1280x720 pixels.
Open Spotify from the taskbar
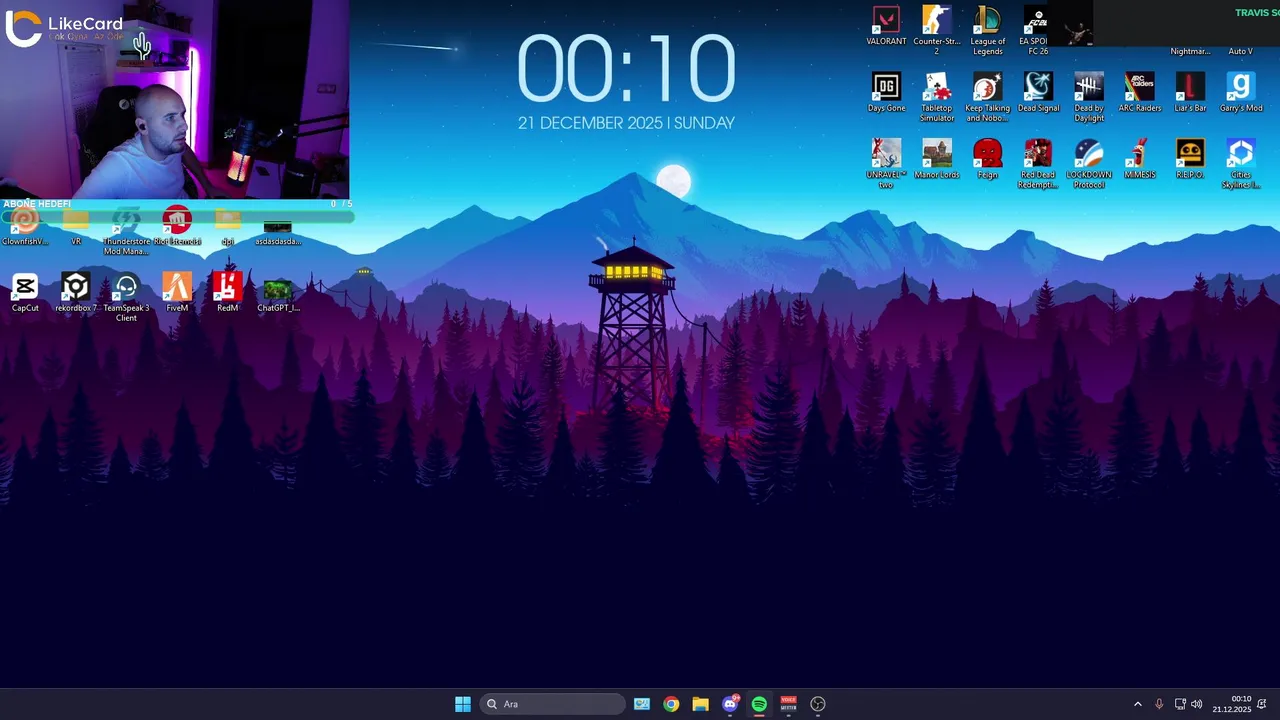759,704
